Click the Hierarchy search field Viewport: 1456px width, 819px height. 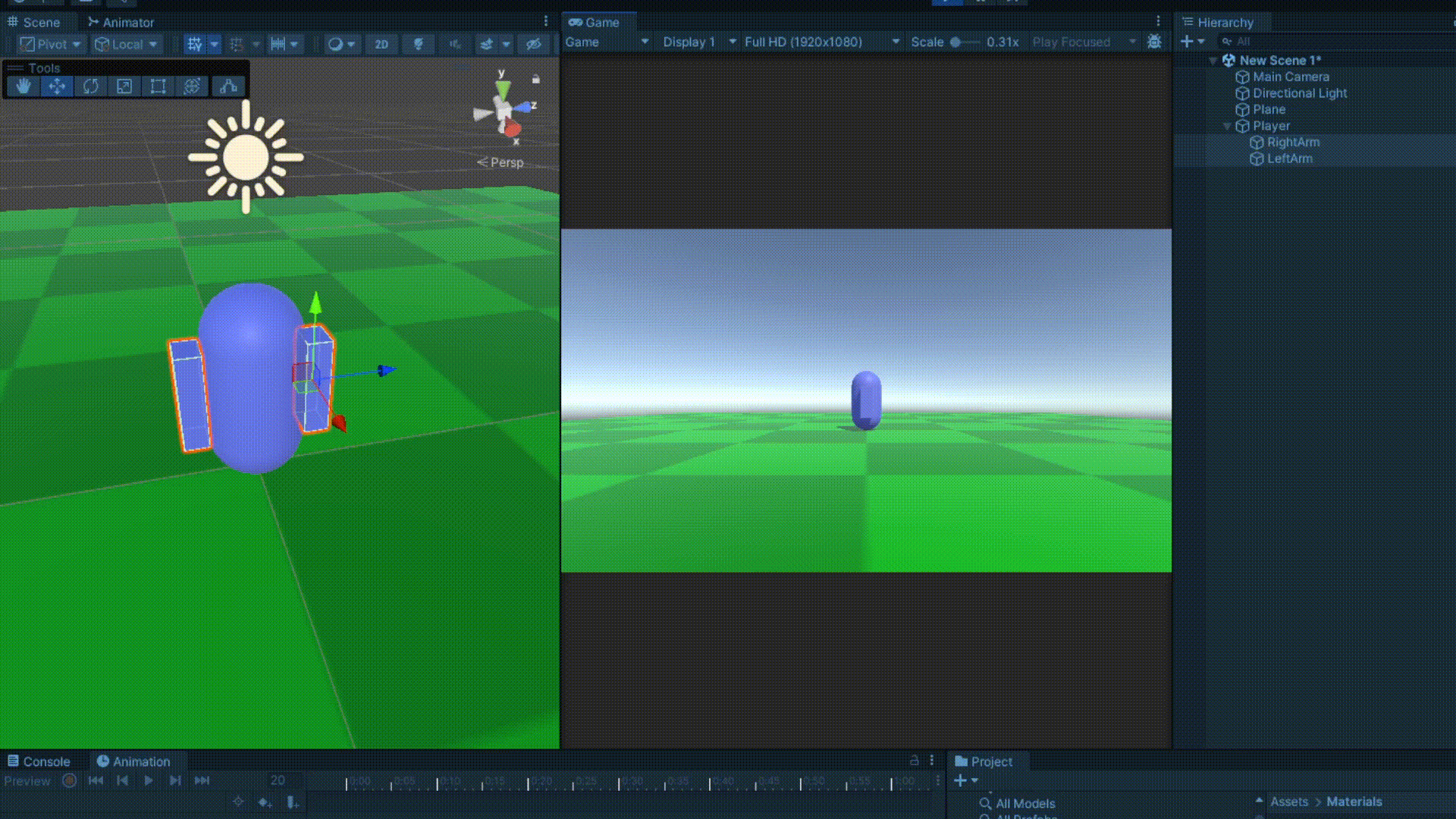tap(1335, 42)
